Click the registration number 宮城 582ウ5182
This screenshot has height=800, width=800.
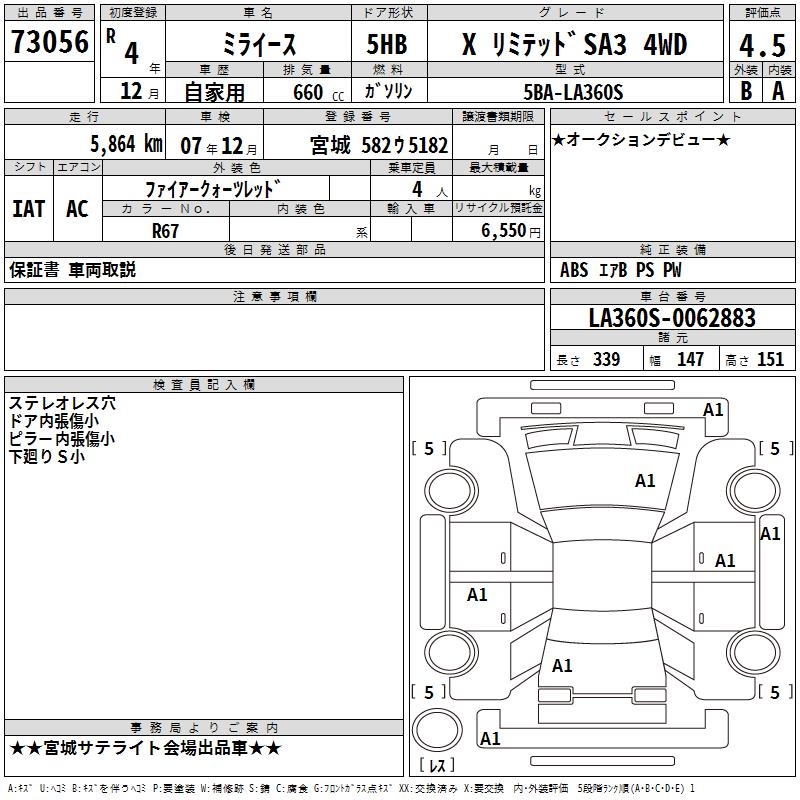[377, 145]
